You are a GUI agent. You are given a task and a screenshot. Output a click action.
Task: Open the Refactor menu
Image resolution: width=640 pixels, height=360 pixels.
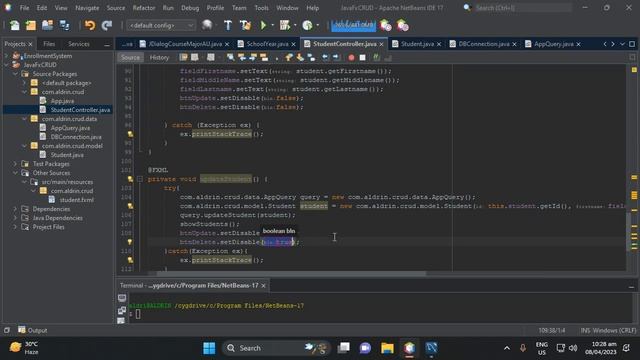(144, 8)
